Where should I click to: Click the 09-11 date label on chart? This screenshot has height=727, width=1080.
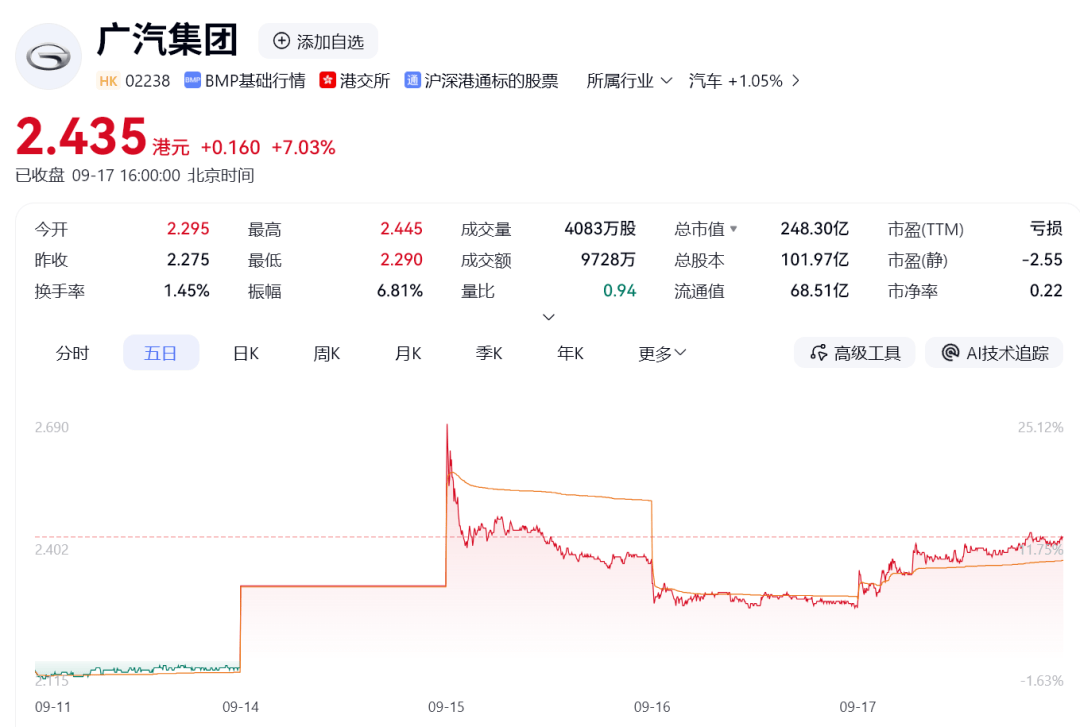(x=52, y=707)
